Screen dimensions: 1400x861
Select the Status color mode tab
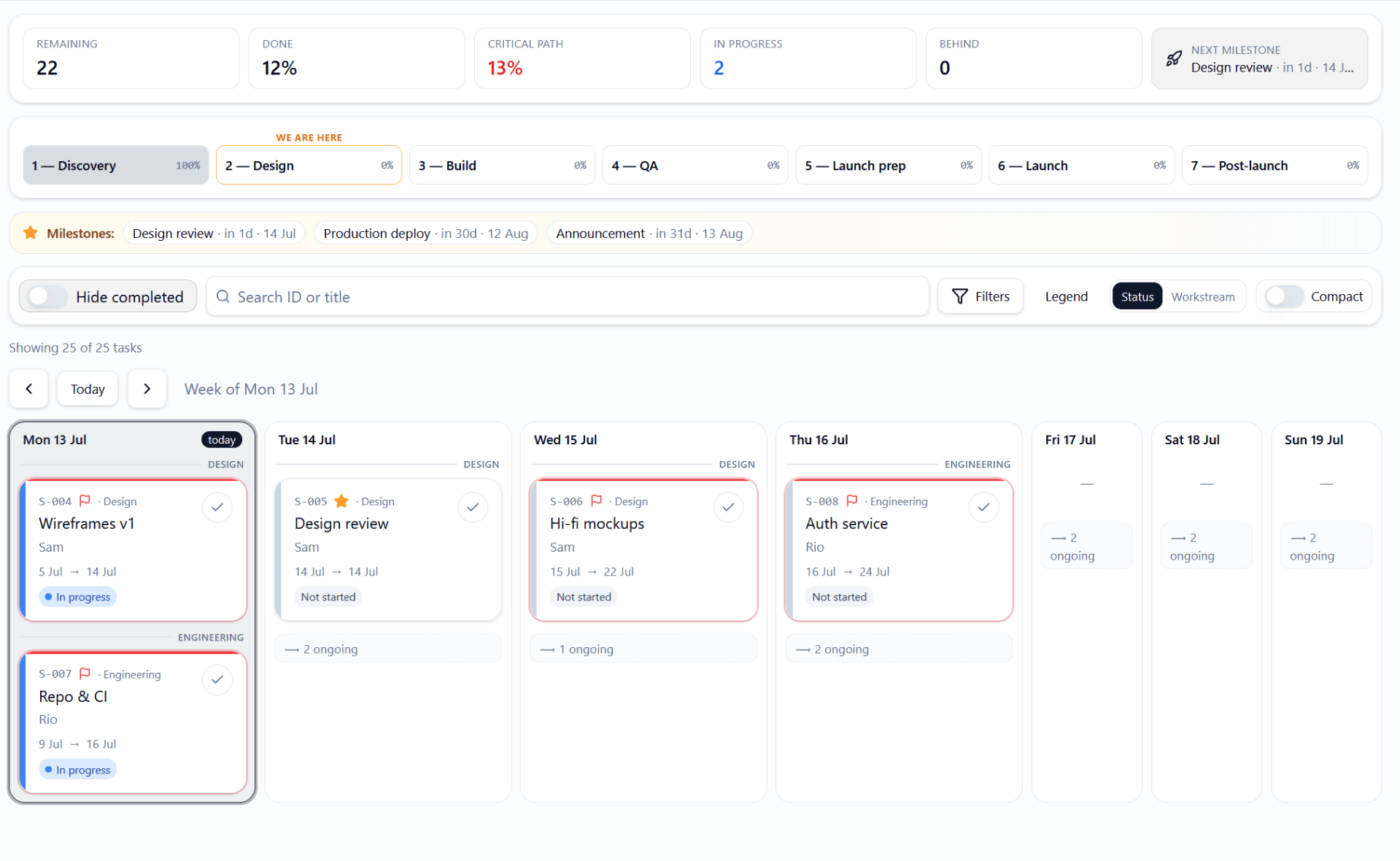click(1137, 296)
